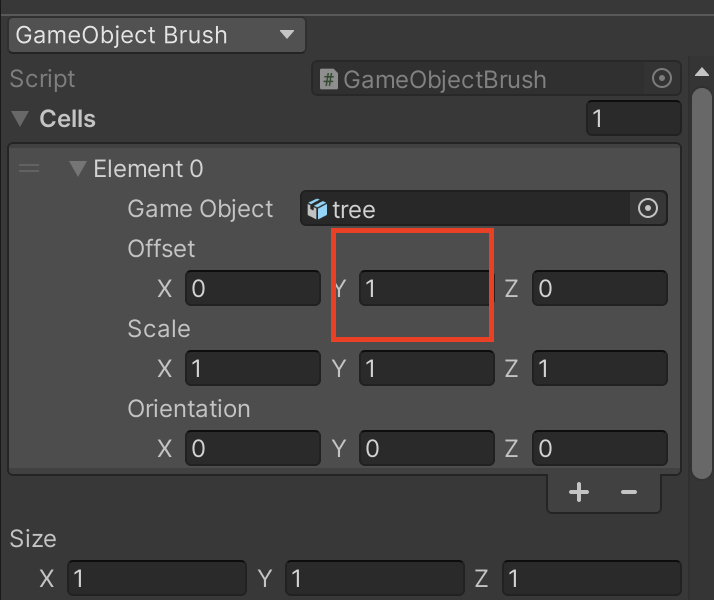
Task: Click the tree prefab cube icon
Action: pyautogui.click(x=317, y=209)
